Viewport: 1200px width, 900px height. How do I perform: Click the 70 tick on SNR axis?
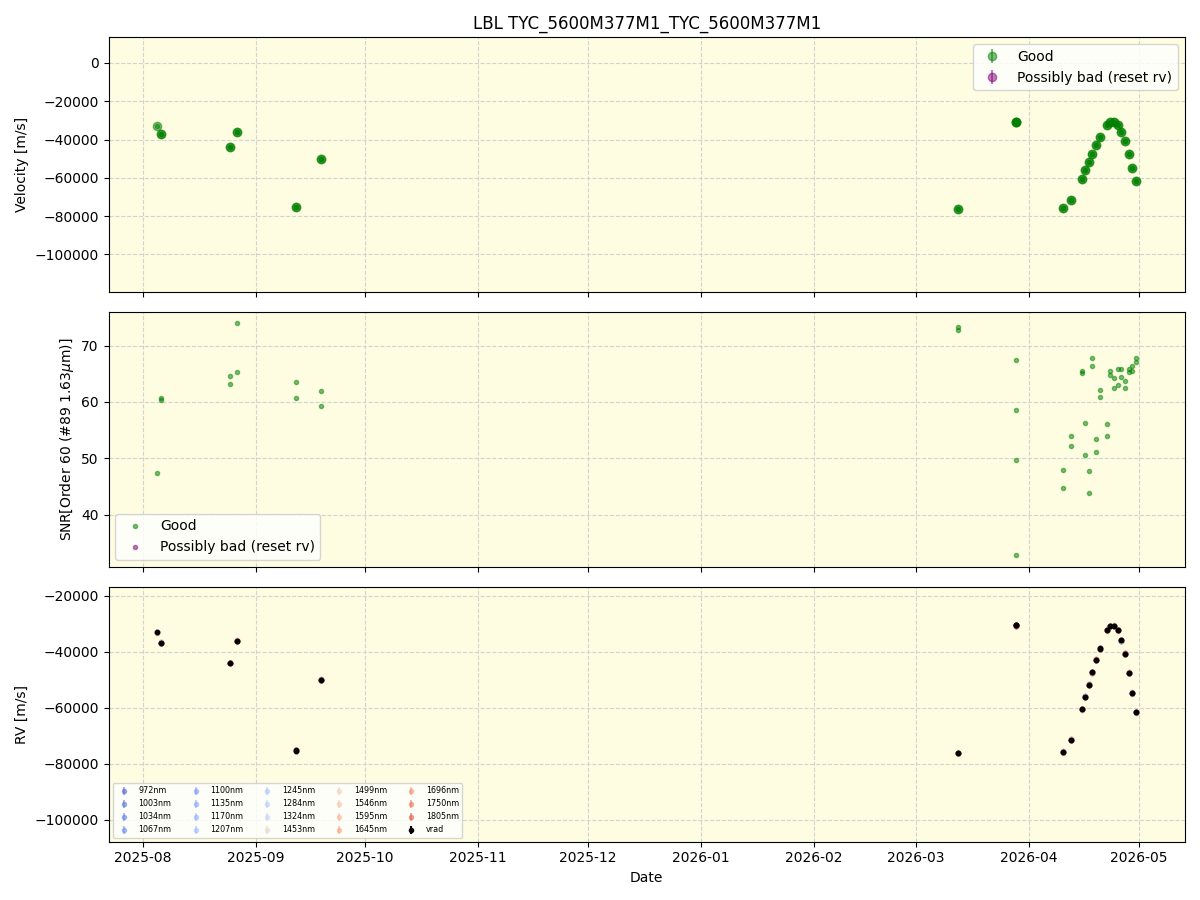pos(92,346)
